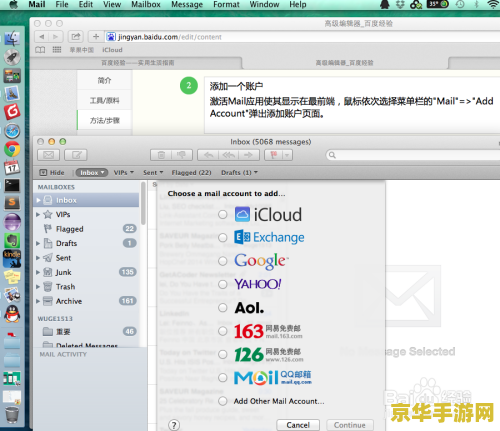This screenshot has height=431, width=500.
Task: Open the Sent favorites dropdown
Action: (x=153, y=173)
